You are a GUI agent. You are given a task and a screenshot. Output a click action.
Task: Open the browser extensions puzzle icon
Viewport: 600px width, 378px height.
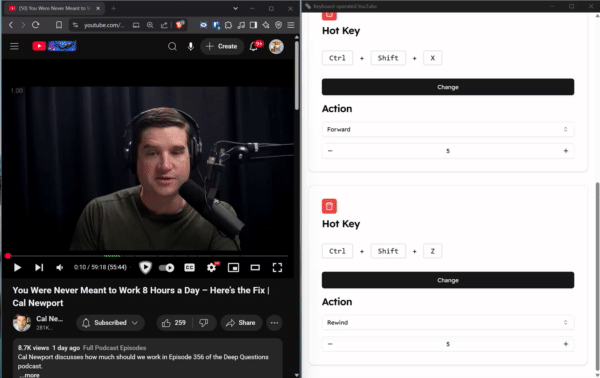[228, 25]
